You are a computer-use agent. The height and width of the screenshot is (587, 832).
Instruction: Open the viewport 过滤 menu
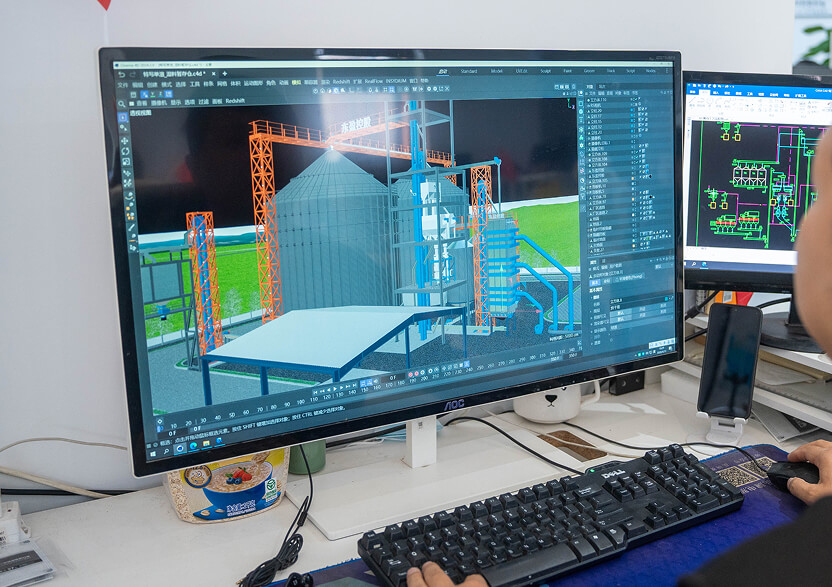click(203, 102)
